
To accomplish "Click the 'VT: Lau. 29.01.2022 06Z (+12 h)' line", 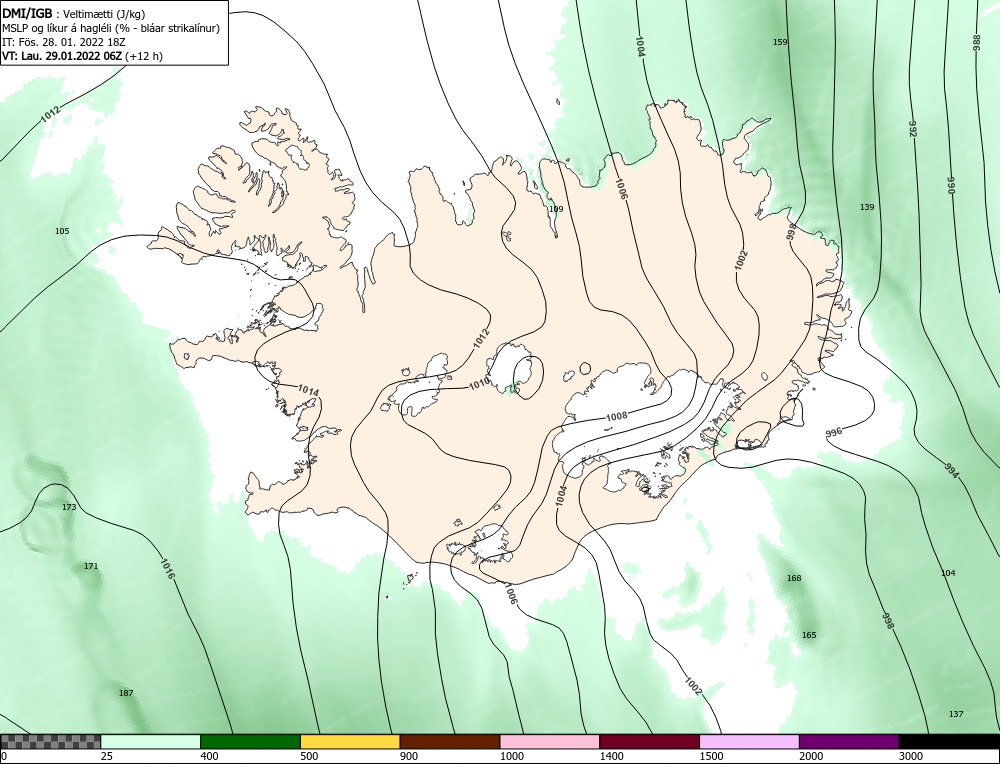I will 82,55.
